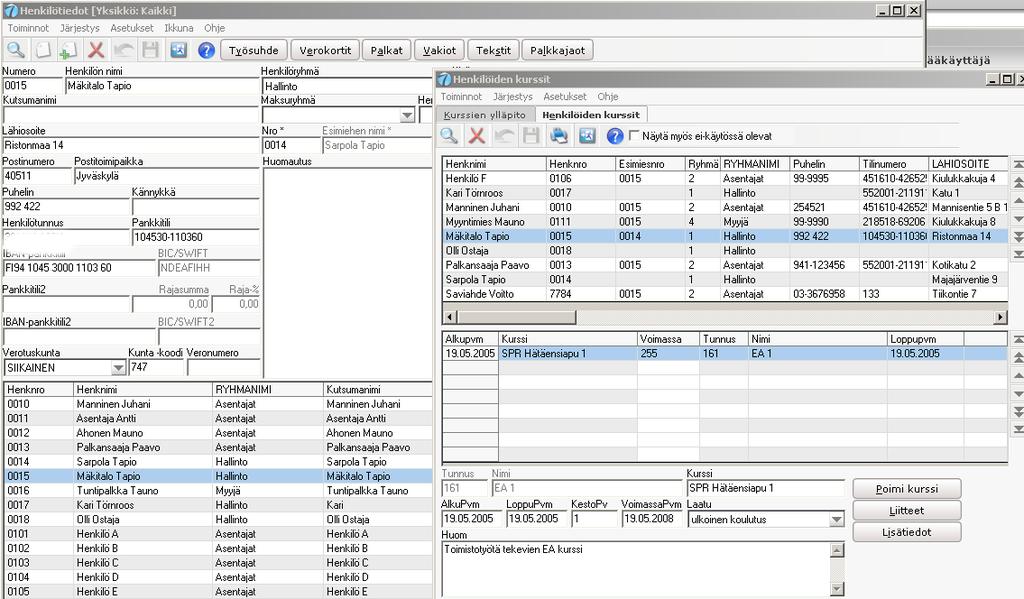Click the Henknro column header in left list
This screenshot has width=1024, height=599.
39,389
